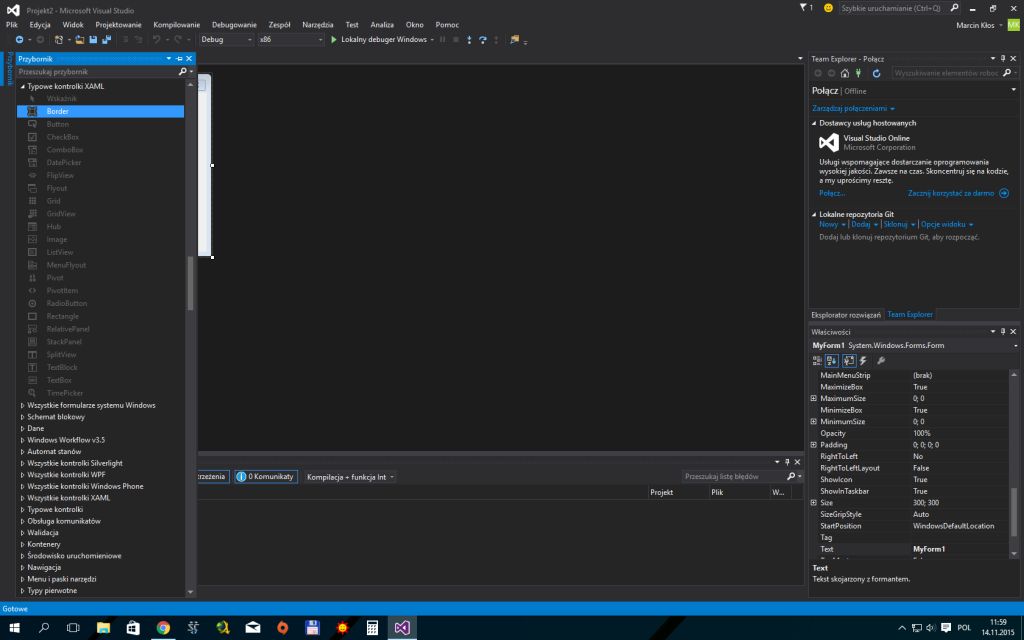Expand the Size property in Properties
The image size is (1024, 640).
815,503
